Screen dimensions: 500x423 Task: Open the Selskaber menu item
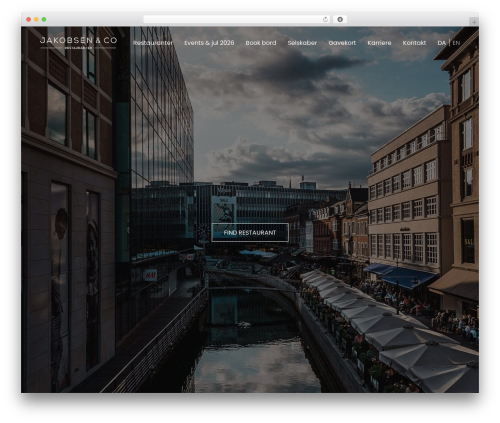click(302, 43)
